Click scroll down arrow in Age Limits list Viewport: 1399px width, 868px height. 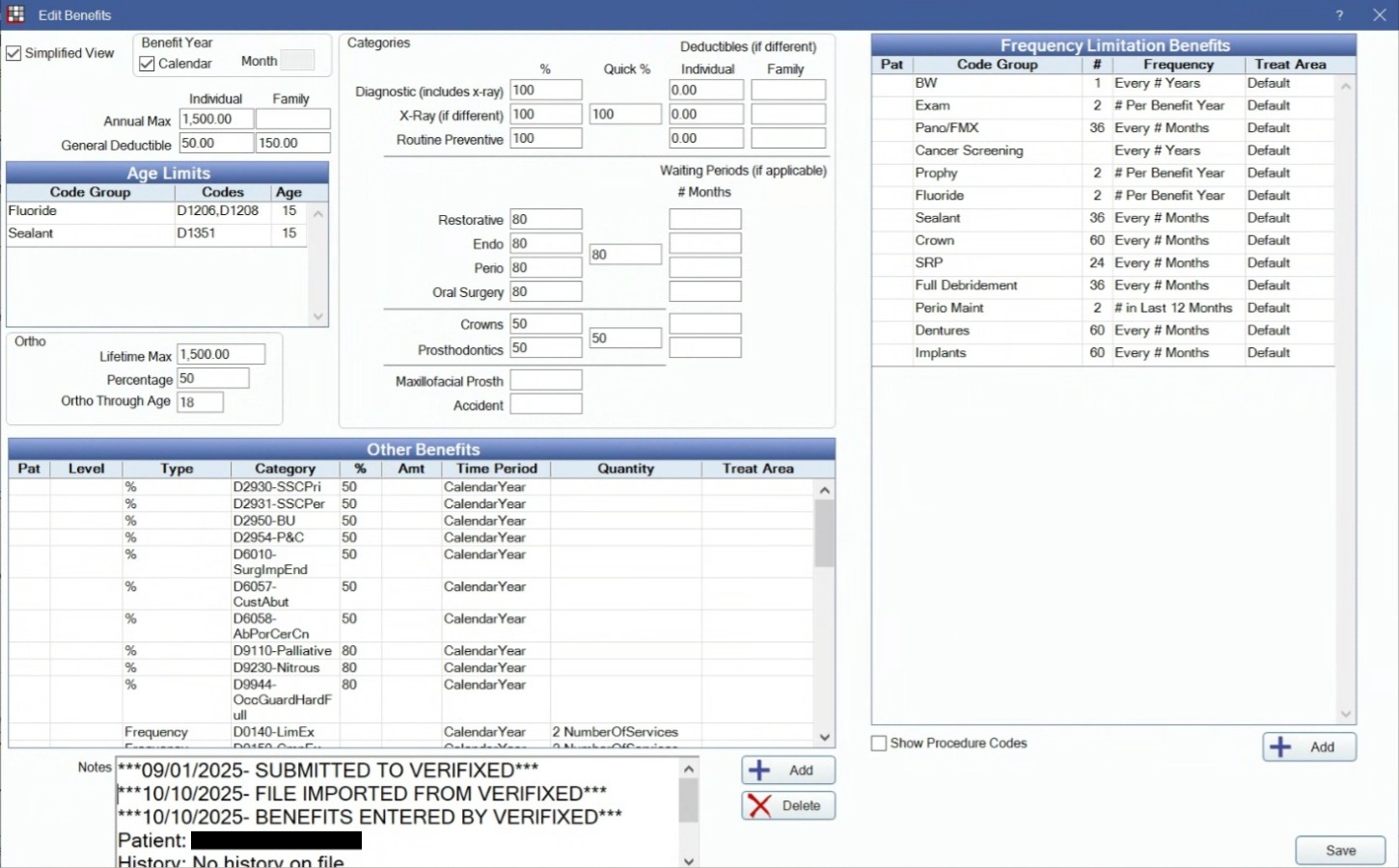[x=318, y=316]
